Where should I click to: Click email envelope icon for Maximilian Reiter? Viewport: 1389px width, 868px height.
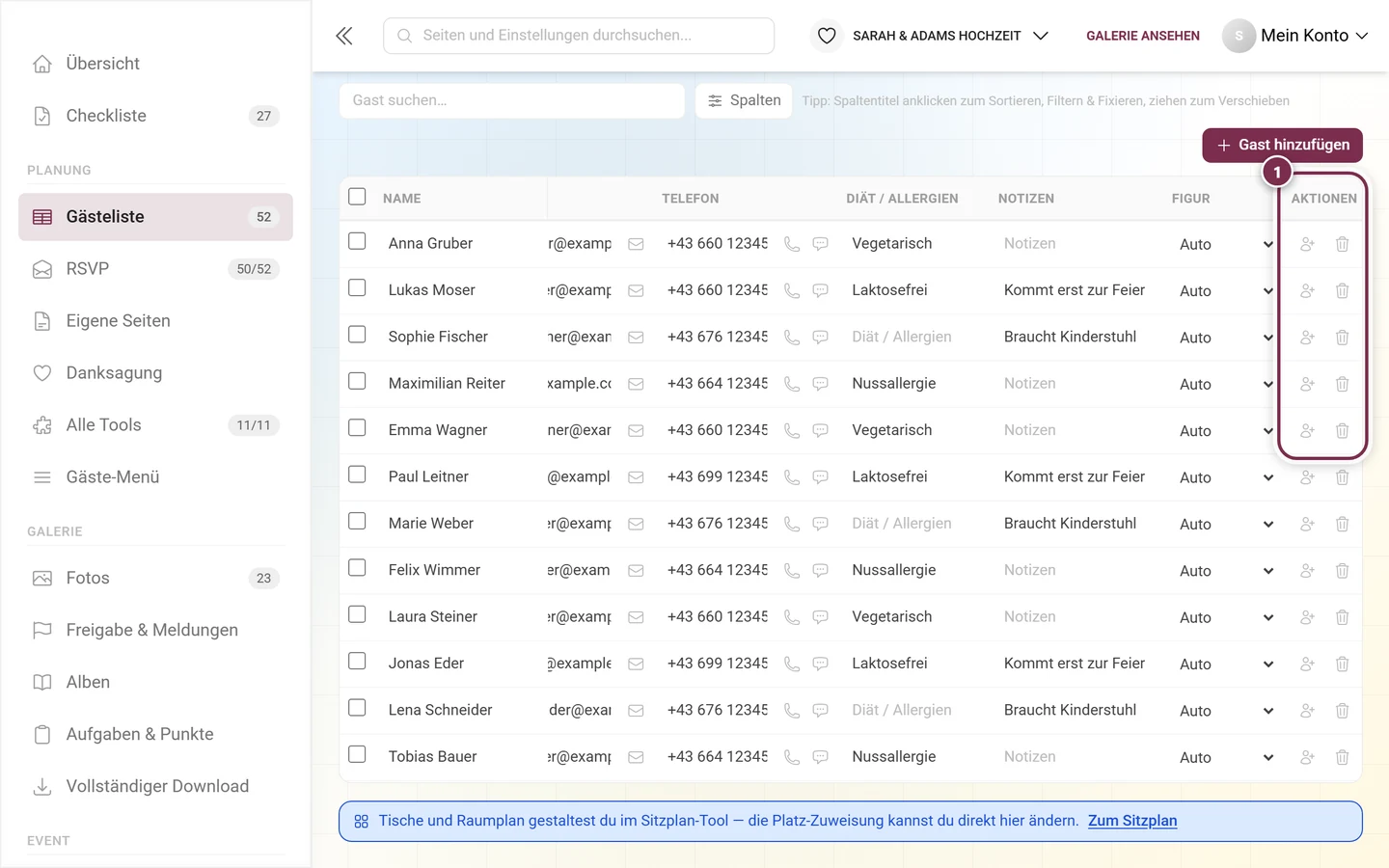pos(636,384)
